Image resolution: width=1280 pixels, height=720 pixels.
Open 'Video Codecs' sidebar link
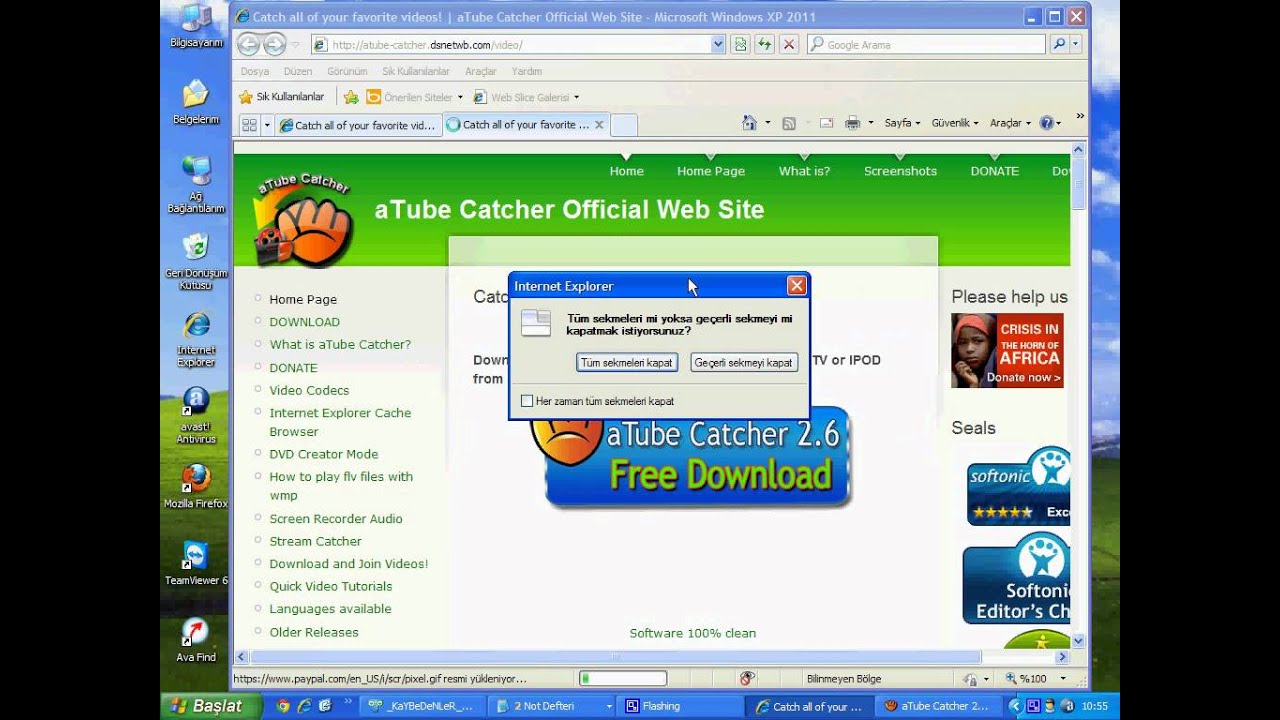tap(309, 390)
